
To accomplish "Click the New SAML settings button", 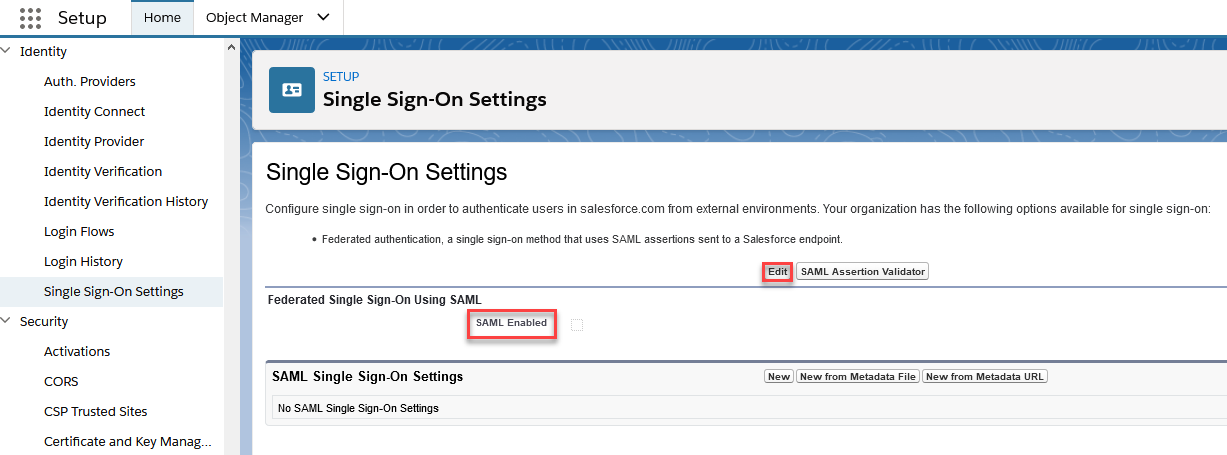I will pos(779,377).
